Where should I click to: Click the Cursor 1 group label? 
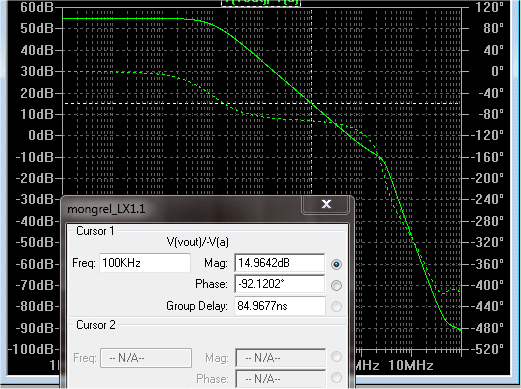(95, 231)
